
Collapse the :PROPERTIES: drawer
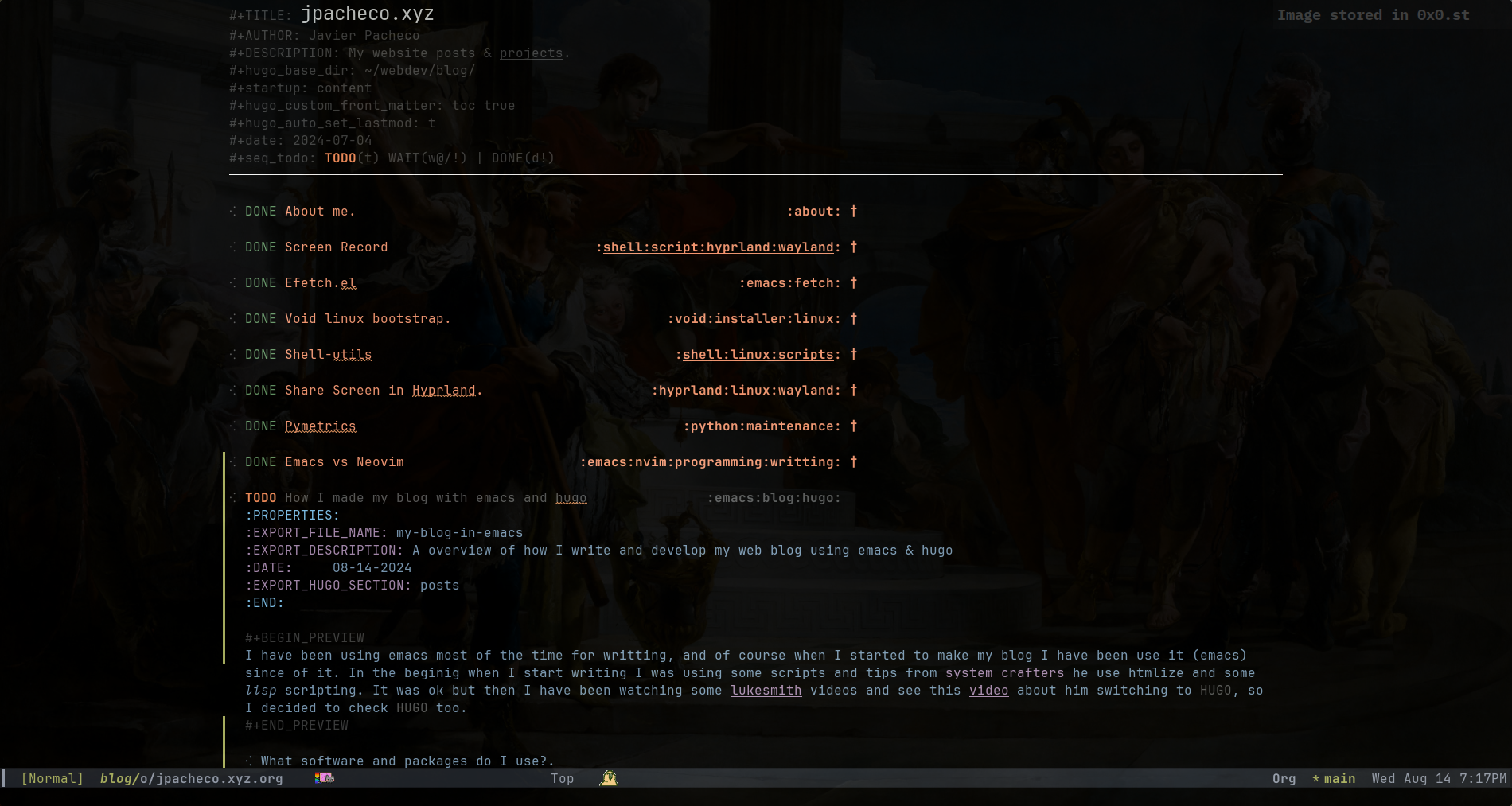point(292,516)
